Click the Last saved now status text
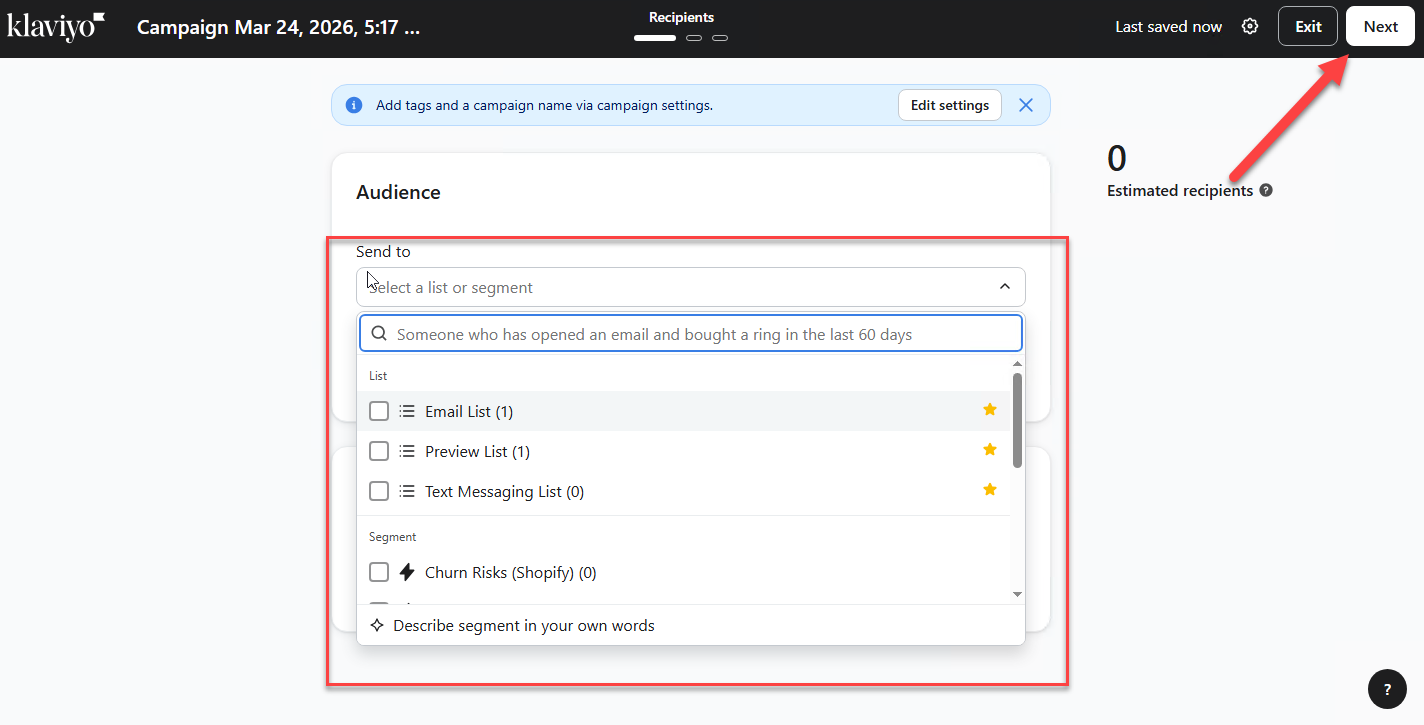The image size is (1424, 725). (1168, 27)
